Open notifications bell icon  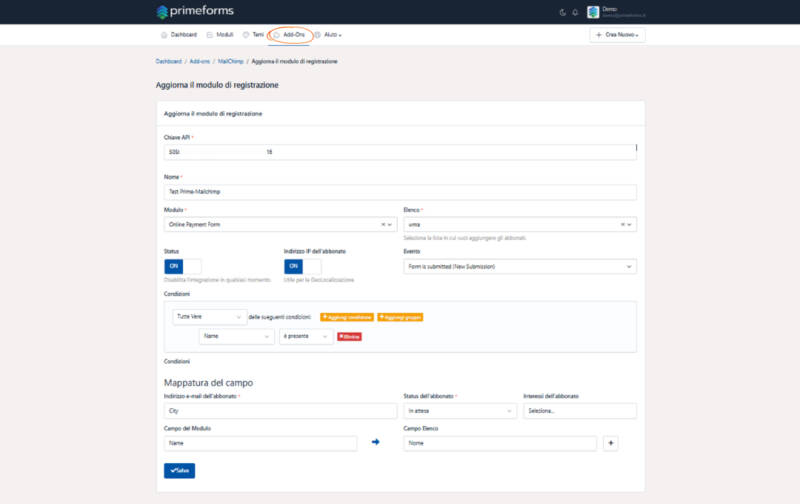[x=575, y=12]
